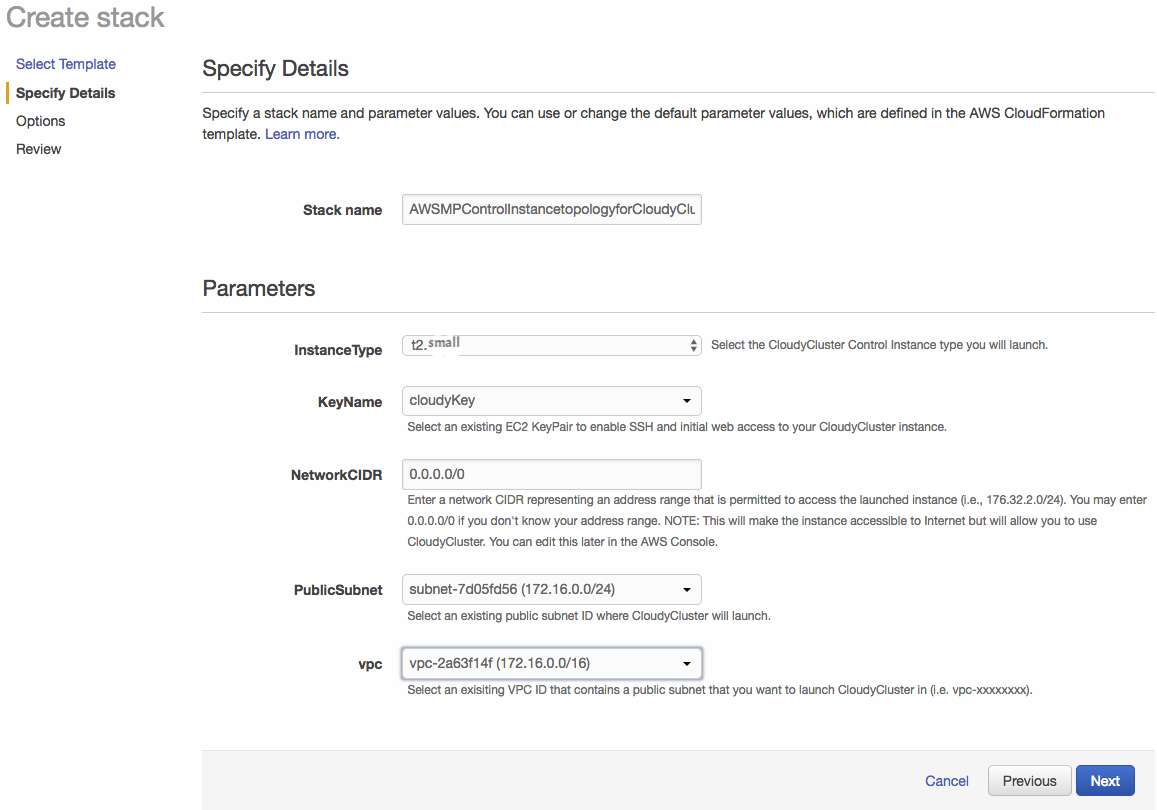
Task: Click the InstanceType field label
Action: coord(338,350)
